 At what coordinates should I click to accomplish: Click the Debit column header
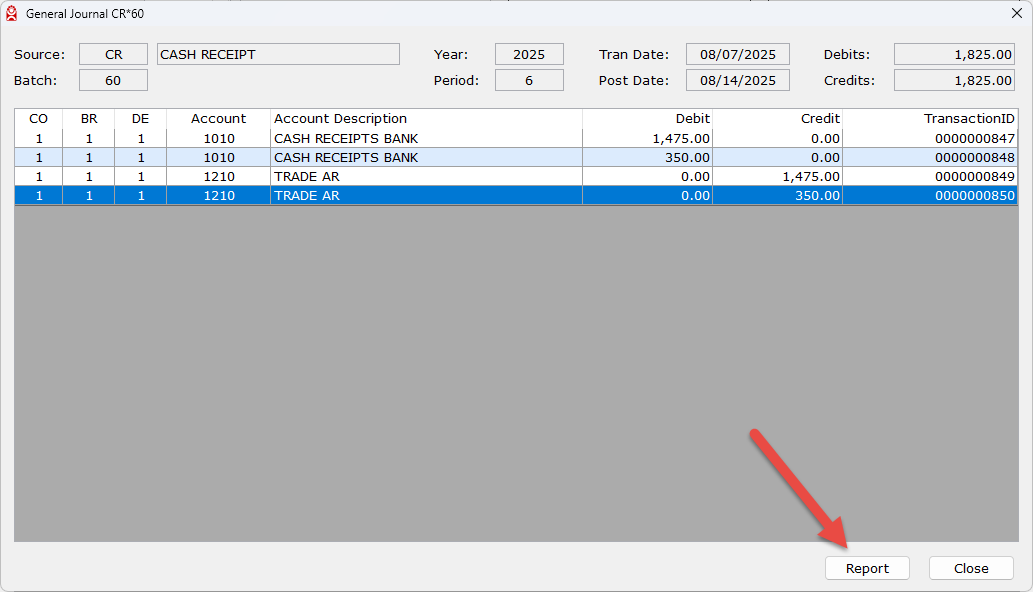[x=648, y=119]
